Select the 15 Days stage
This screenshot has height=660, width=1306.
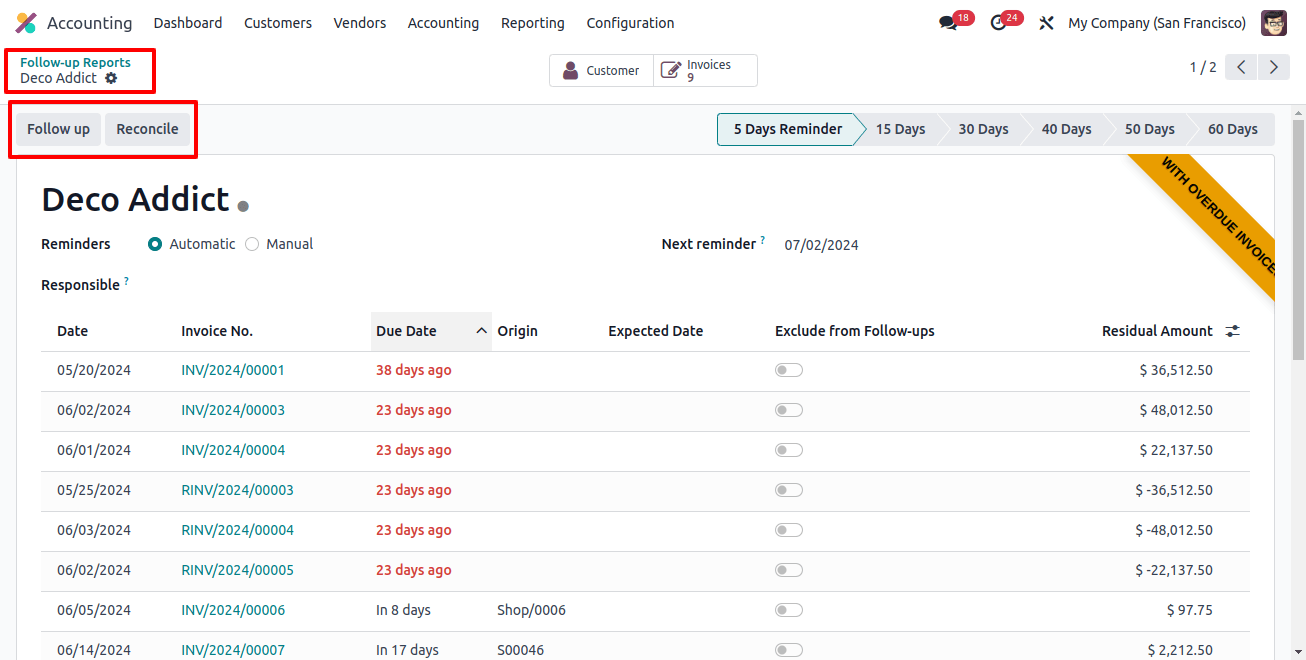(900, 129)
